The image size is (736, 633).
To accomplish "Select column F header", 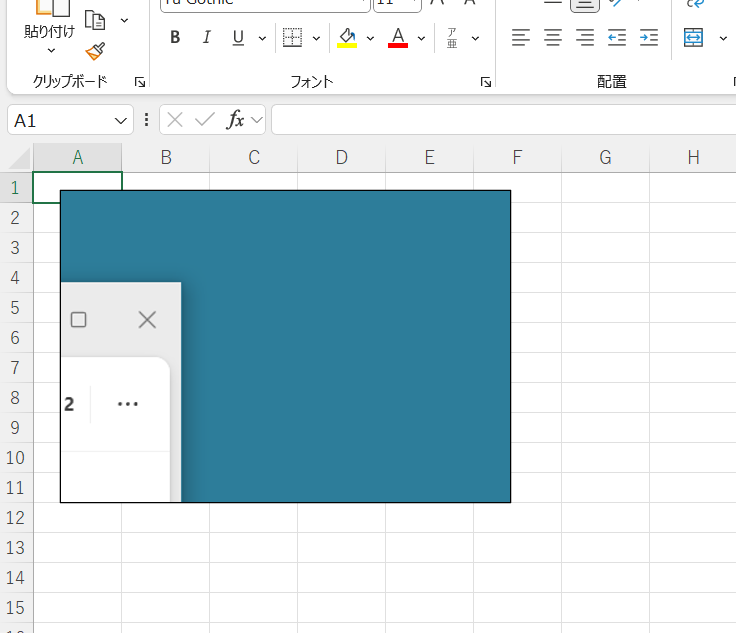I will 517,158.
